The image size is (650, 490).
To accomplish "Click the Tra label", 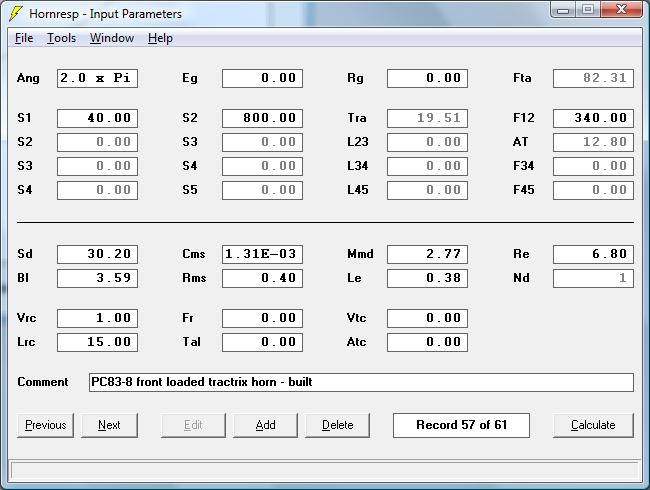I will 357,118.
